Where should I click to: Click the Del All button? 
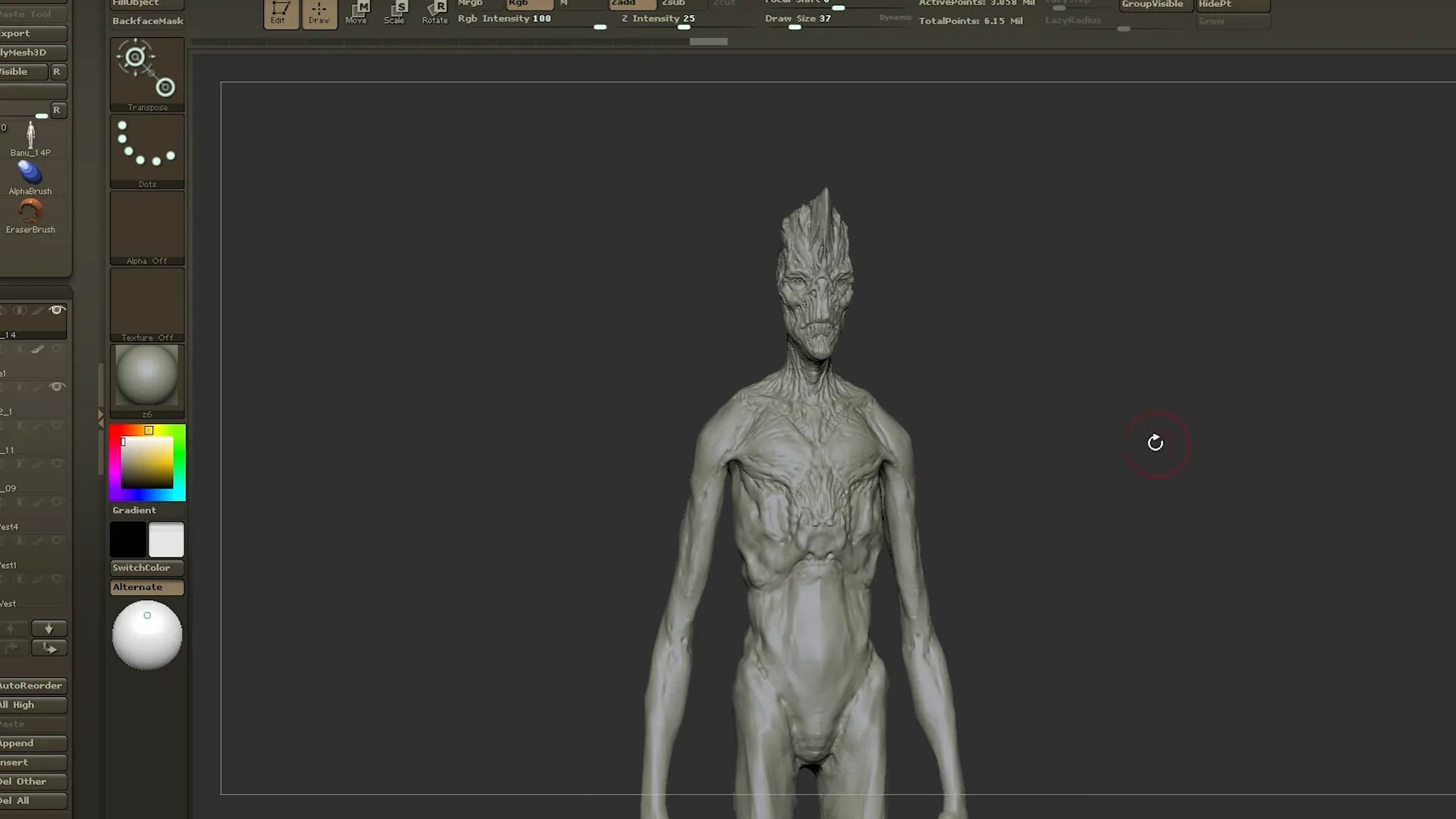coord(33,801)
